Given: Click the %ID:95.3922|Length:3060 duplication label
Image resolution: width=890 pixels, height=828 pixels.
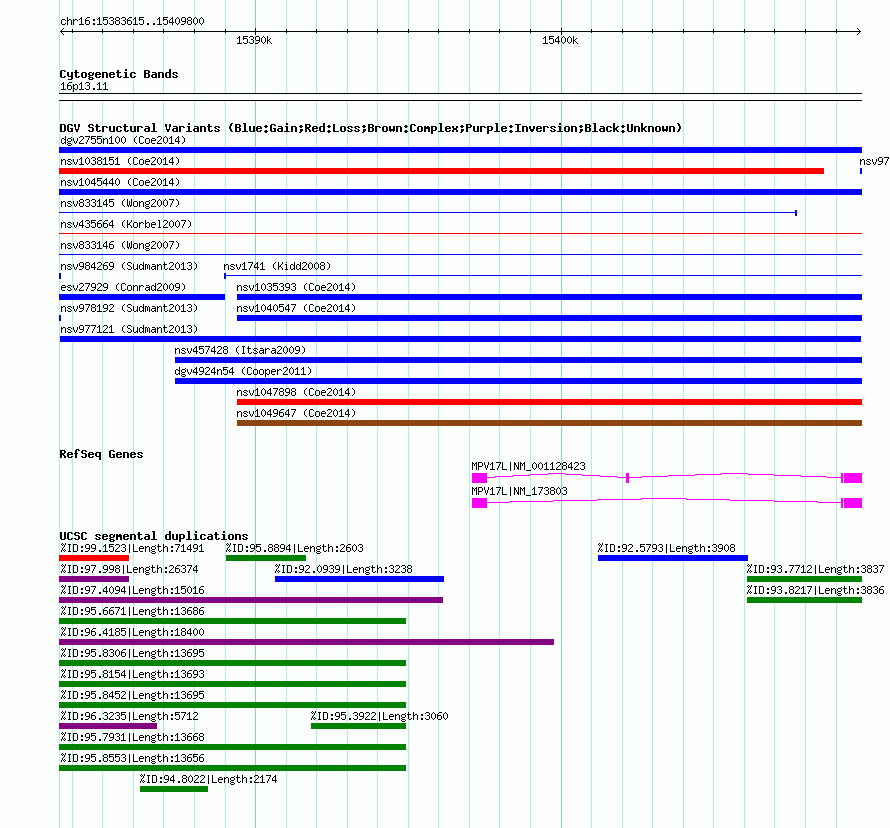Looking at the screenshot, I should click(x=379, y=716).
